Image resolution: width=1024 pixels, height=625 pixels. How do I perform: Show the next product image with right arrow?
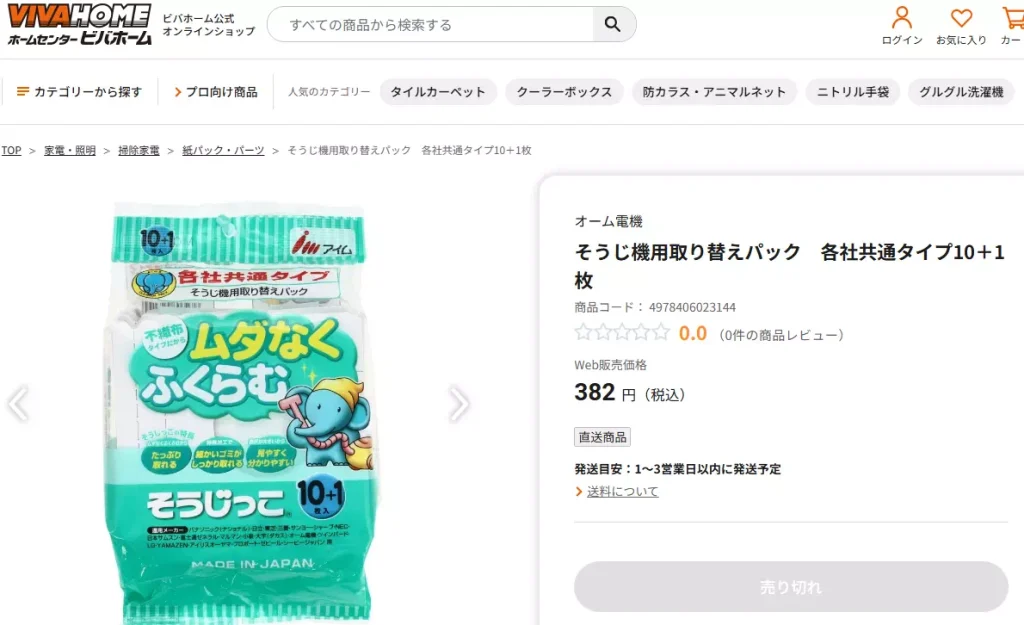pos(460,402)
